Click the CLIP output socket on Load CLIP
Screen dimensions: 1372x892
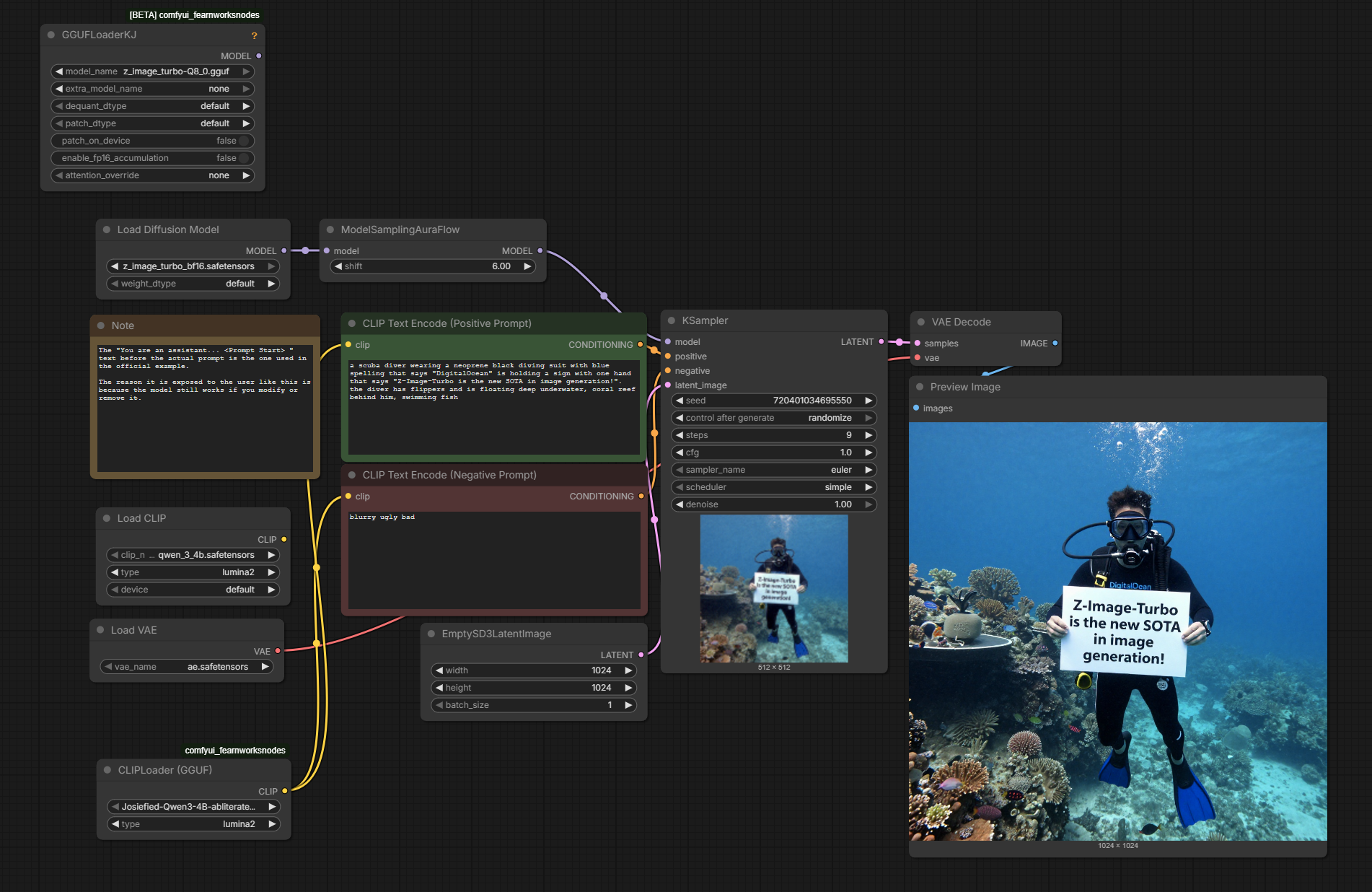click(284, 539)
